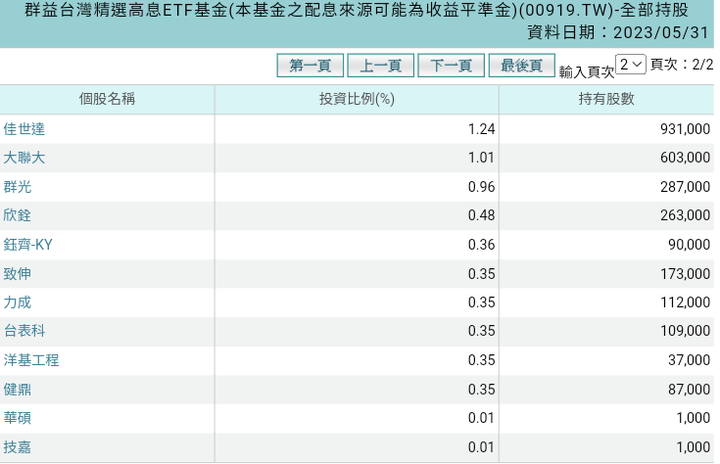Click the 持有股數 column header
The image size is (720, 464).
click(606, 99)
